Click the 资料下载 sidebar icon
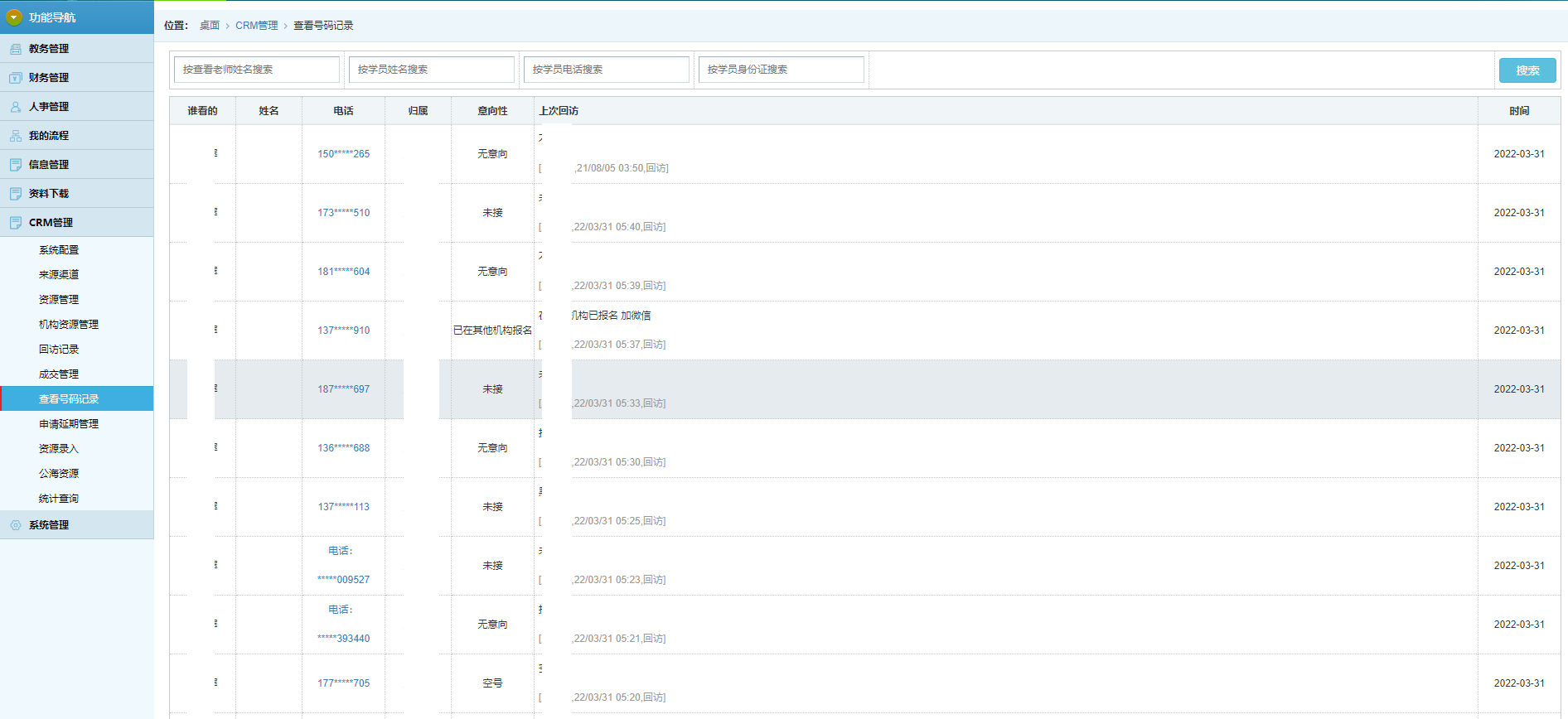The width and height of the screenshot is (1568, 719). click(16, 194)
